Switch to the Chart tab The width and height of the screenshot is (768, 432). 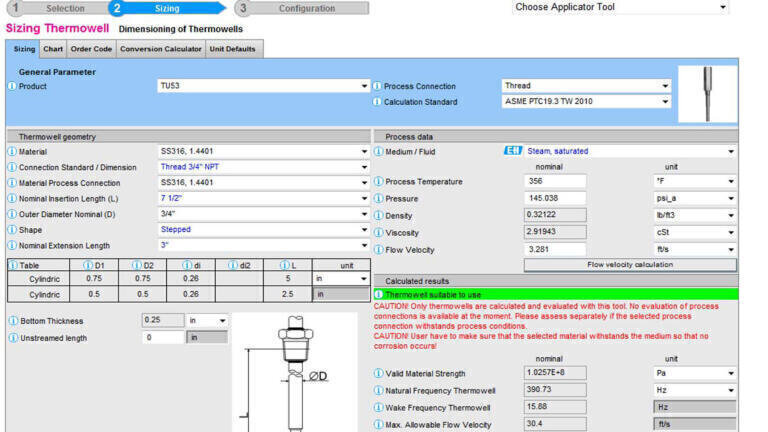click(x=53, y=49)
